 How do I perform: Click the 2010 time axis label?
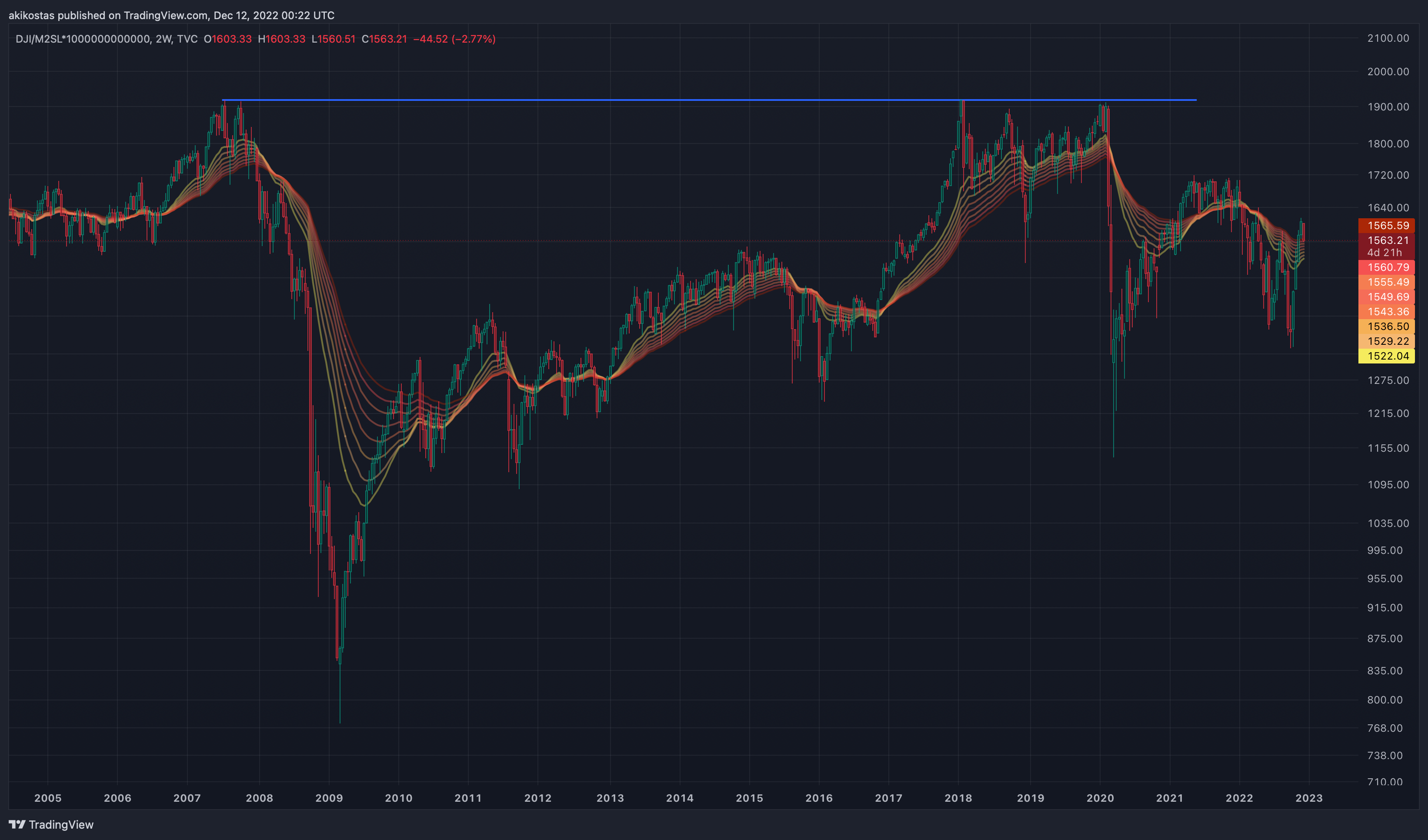tap(399, 798)
